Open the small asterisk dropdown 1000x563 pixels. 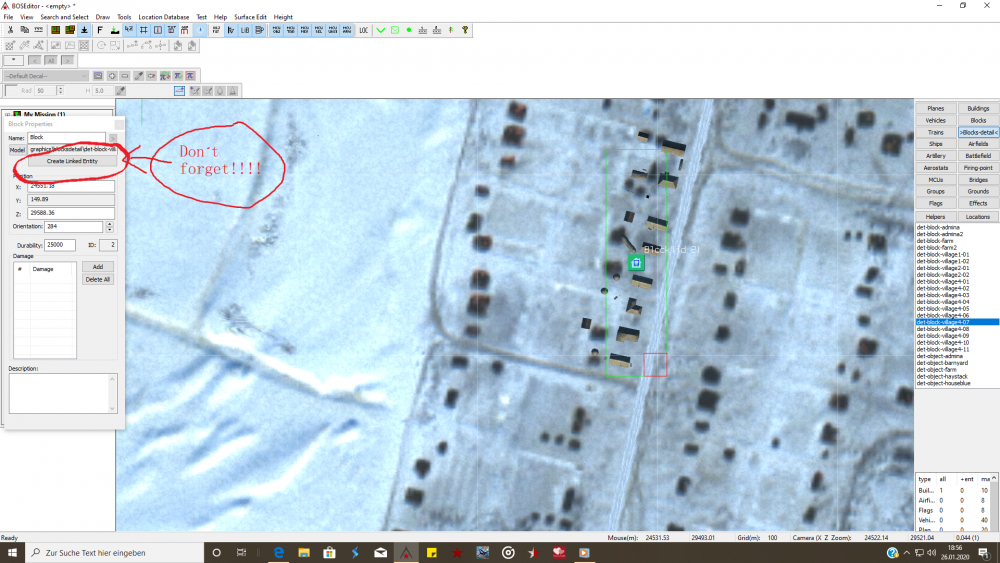point(13,60)
